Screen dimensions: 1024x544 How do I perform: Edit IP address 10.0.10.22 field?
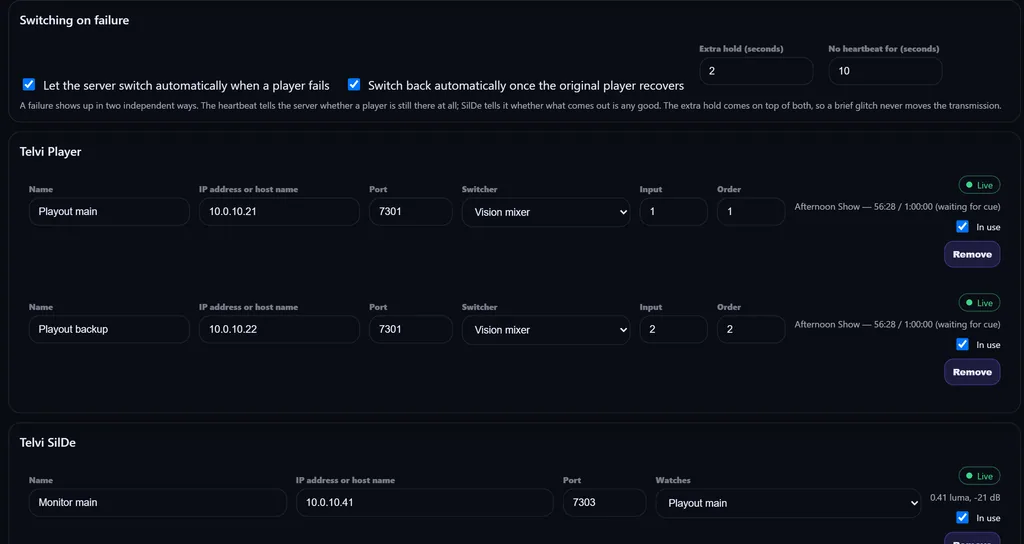(279, 329)
